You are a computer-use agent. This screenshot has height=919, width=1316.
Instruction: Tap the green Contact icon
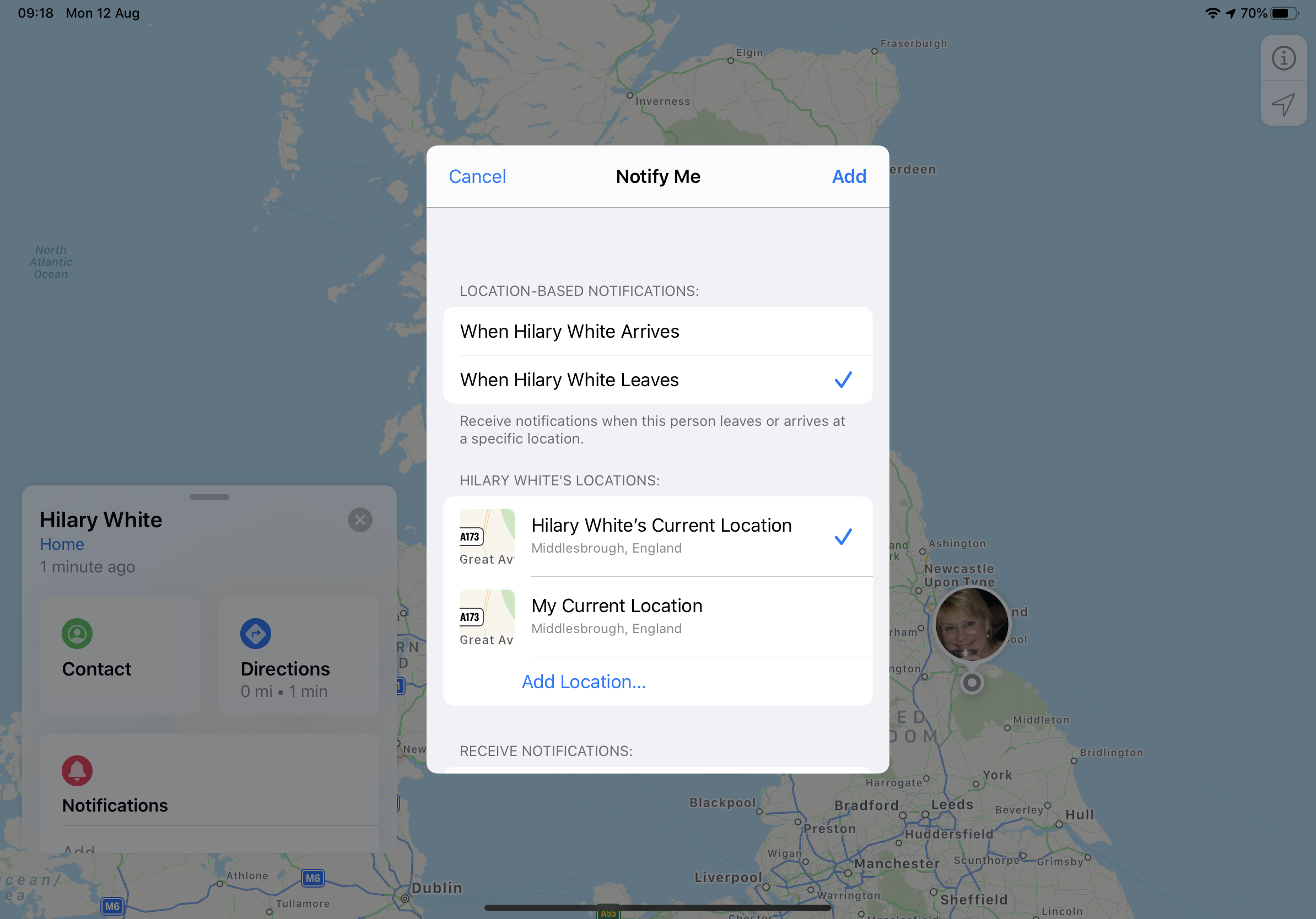(77, 633)
